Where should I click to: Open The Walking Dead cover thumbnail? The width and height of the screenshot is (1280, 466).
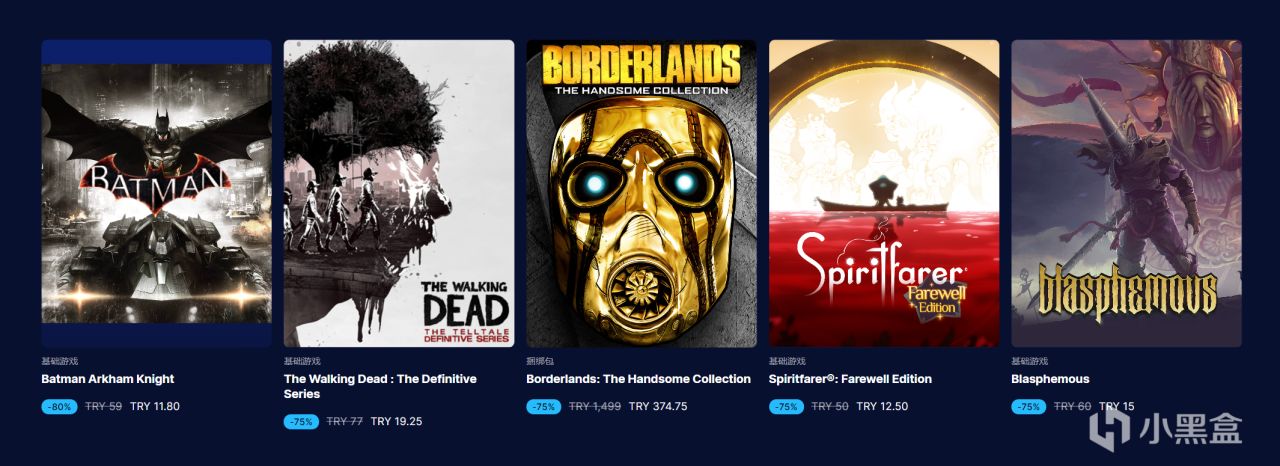[399, 193]
